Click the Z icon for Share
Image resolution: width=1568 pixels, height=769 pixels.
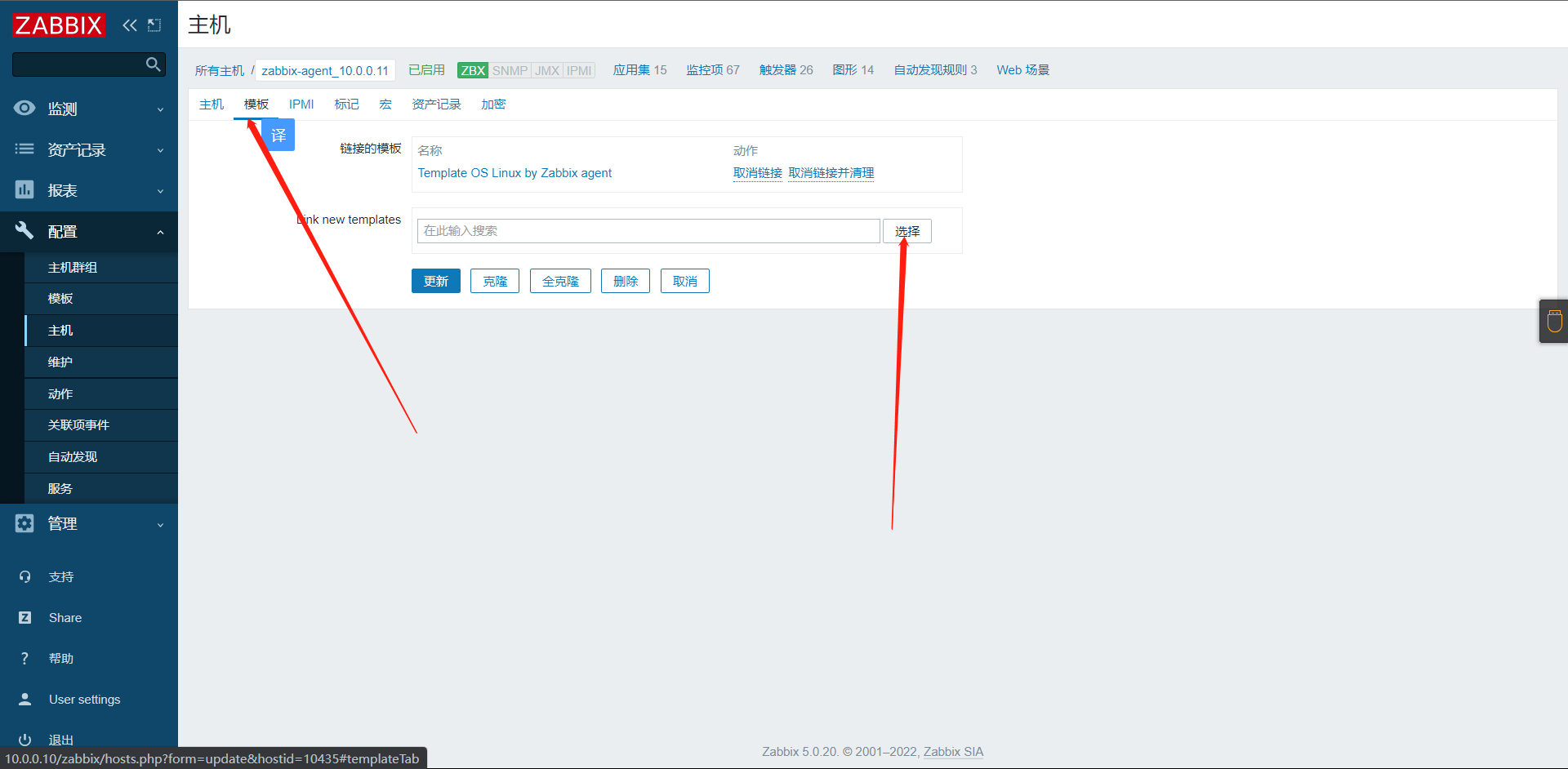click(24, 617)
